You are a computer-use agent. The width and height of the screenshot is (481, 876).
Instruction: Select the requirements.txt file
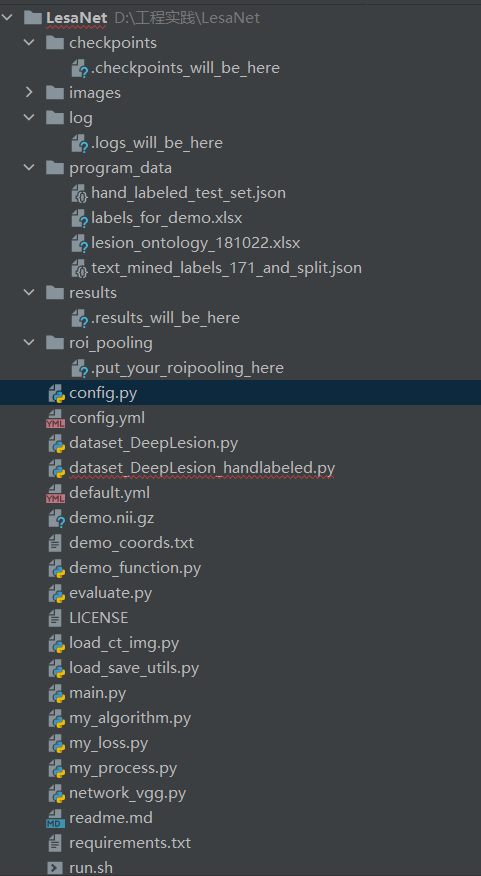(x=130, y=843)
